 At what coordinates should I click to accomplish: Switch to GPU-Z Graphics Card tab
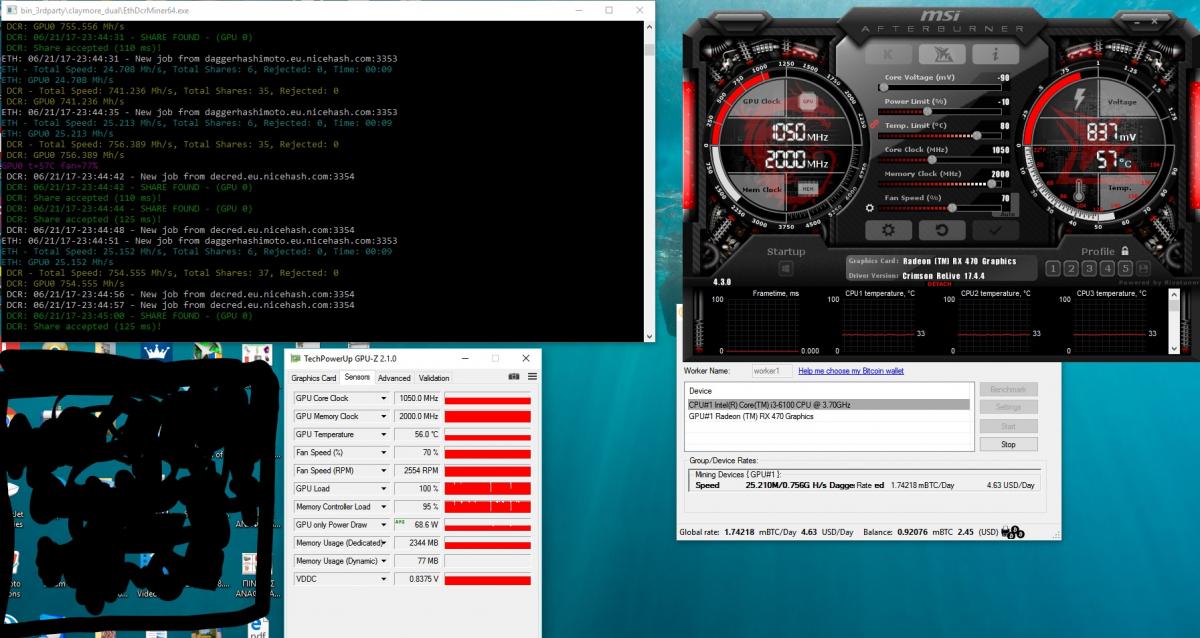314,378
